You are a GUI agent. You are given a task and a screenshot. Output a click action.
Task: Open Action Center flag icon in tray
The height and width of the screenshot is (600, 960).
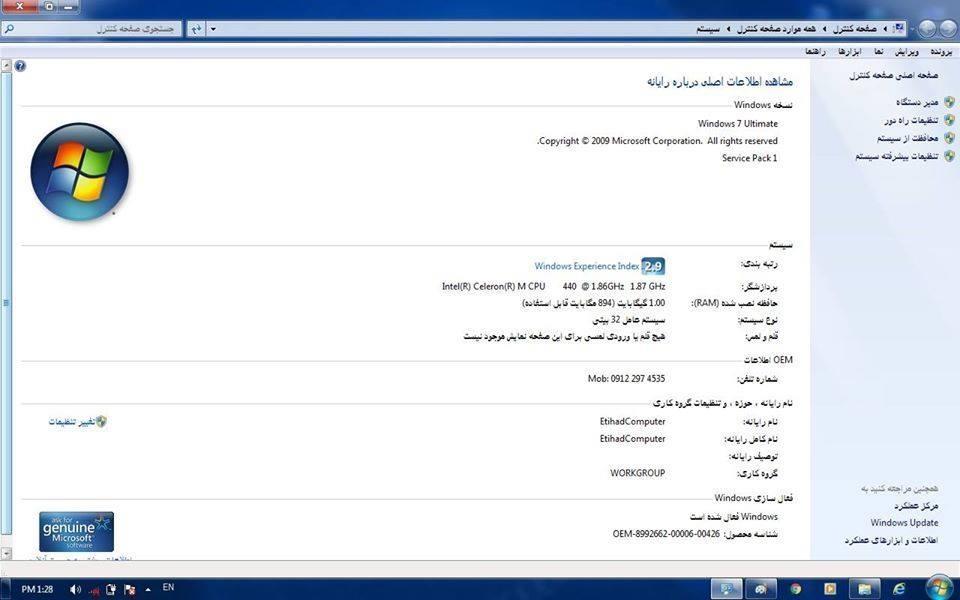click(x=129, y=590)
